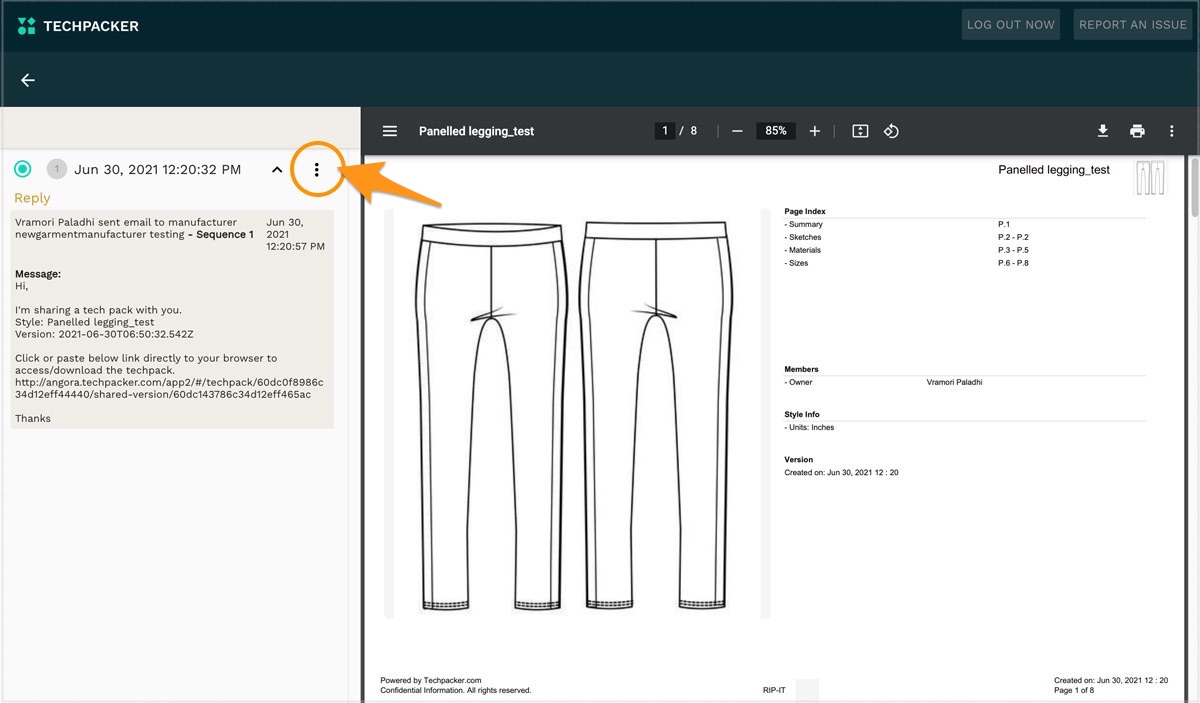The width and height of the screenshot is (1200, 703).
Task: Click the LOG OUT NOW button
Action: [x=1011, y=24]
